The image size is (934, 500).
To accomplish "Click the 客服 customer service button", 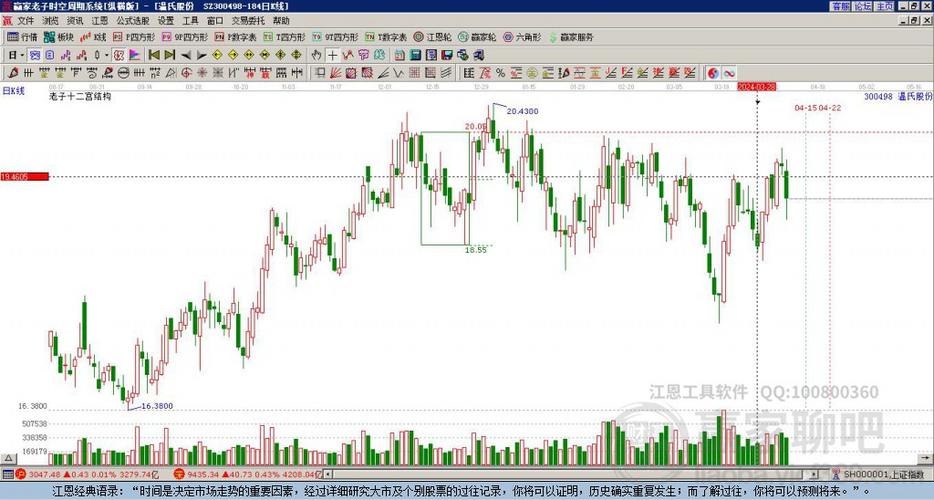I will [x=840, y=6].
